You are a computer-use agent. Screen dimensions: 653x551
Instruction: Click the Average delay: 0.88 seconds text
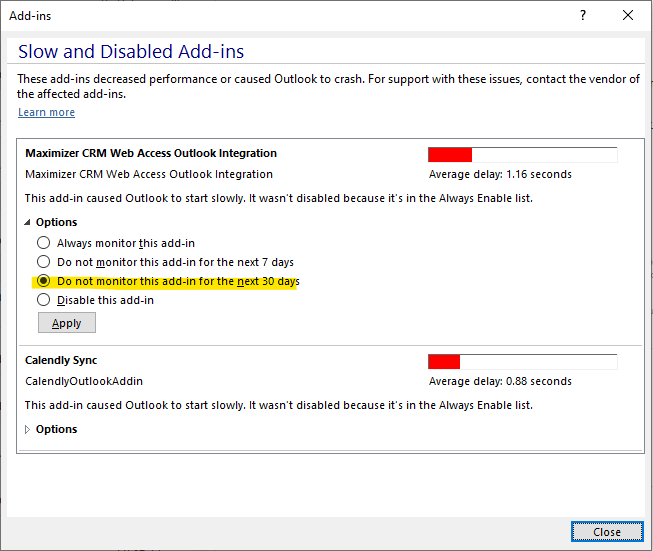500,381
